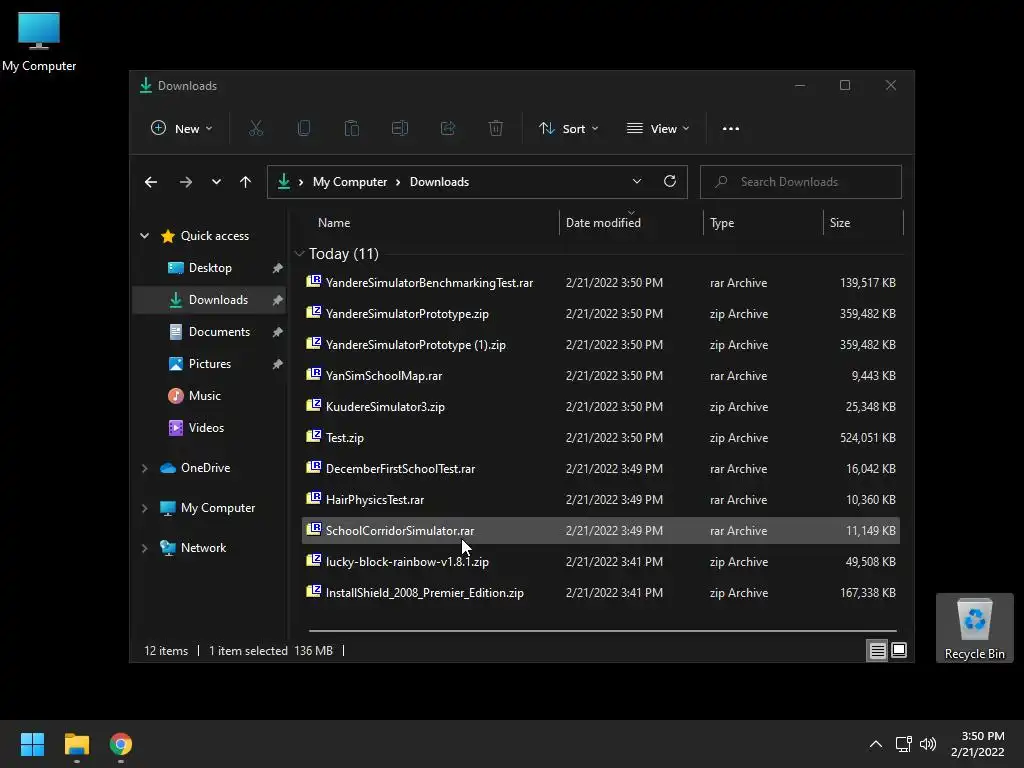1024x768 pixels.
Task: Select YandereSimulatorPrototype (1).zip file
Action: (x=601, y=345)
